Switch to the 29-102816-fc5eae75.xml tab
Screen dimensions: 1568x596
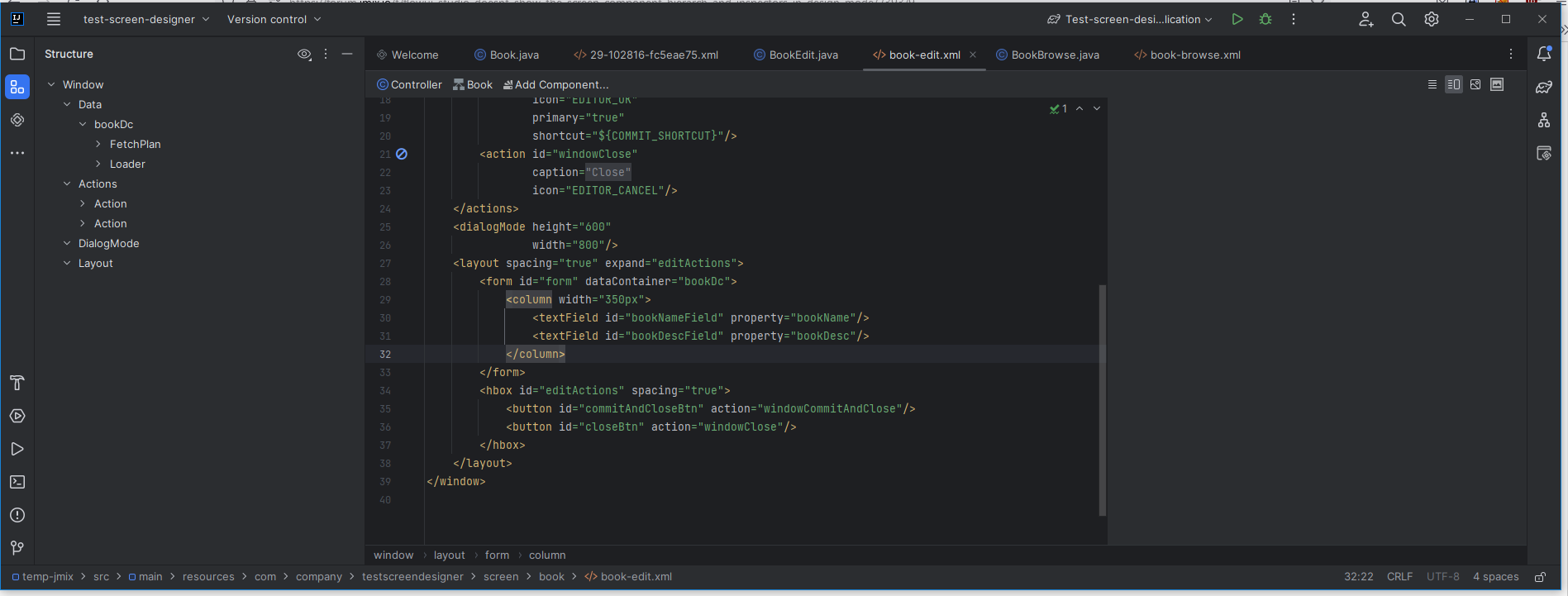646,55
